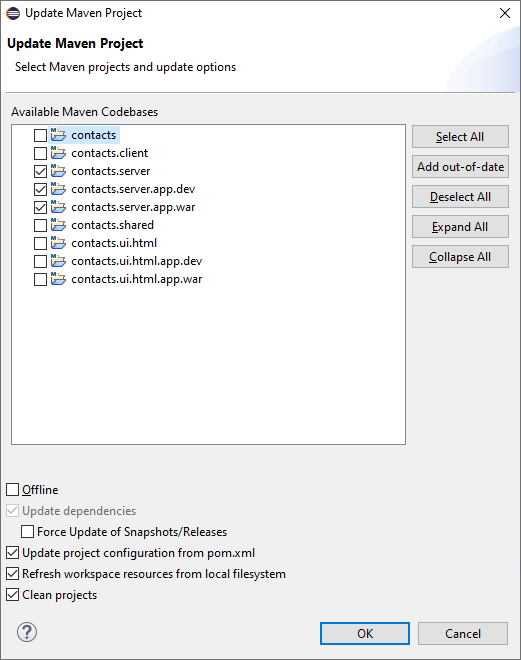Viewport: 521px width, 660px height.
Task: Select the contacts.ui.html.app.war label
Action: click(x=137, y=279)
